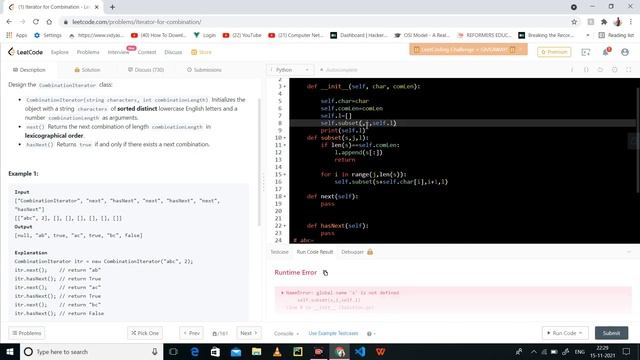Open the Windows Start menu
The image size is (640, 360).
coord(10,351)
